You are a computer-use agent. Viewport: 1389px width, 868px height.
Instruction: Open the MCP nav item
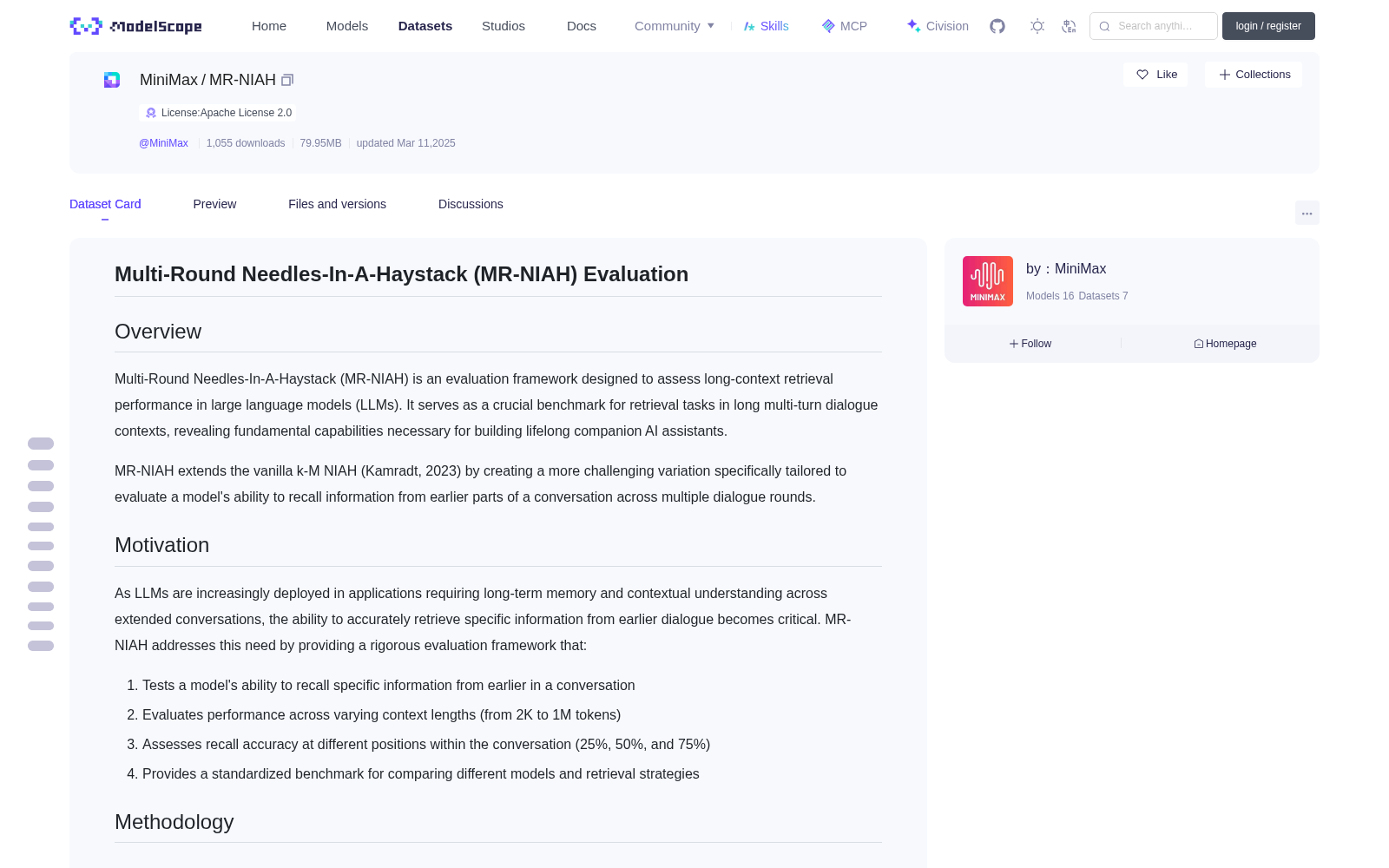click(845, 26)
